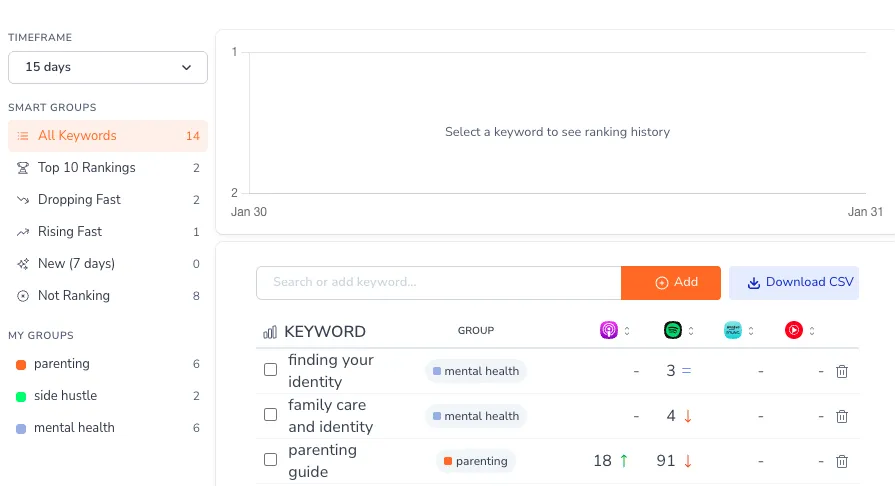This screenshot has width=895, height=486.
Task: Click Spotify rank 4 for family care row
Action: [x=671, y=416]
